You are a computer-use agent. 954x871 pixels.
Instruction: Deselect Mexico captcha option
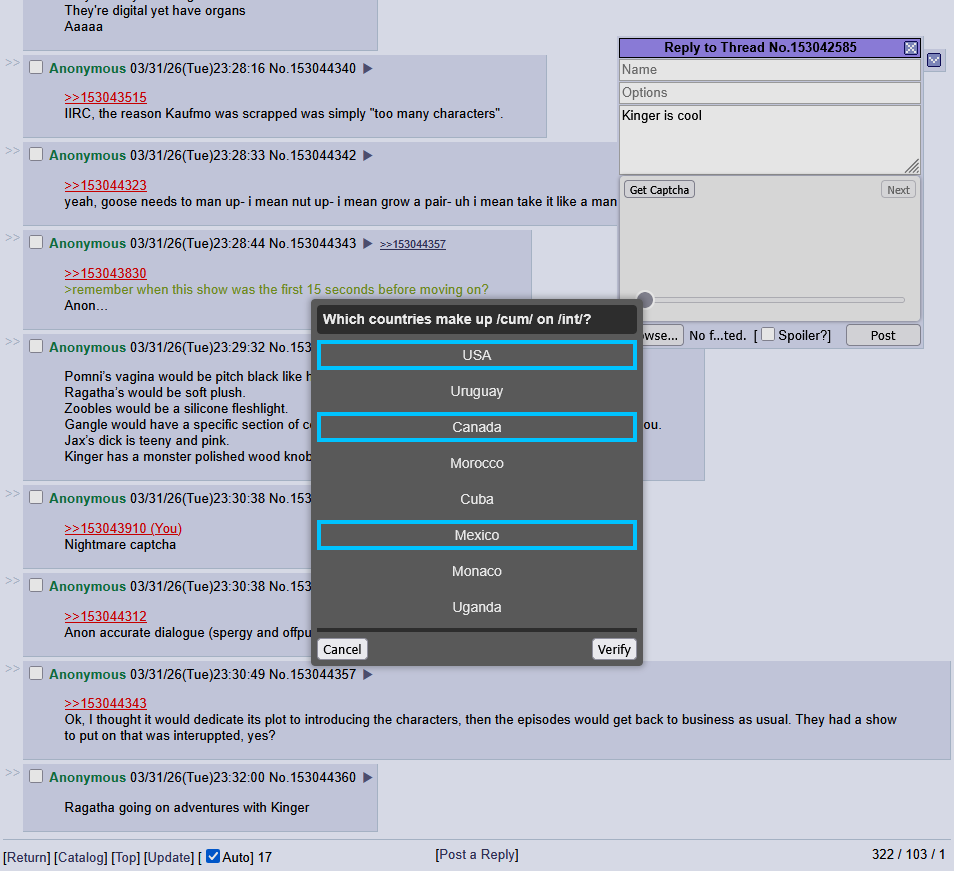pos(476,535)
